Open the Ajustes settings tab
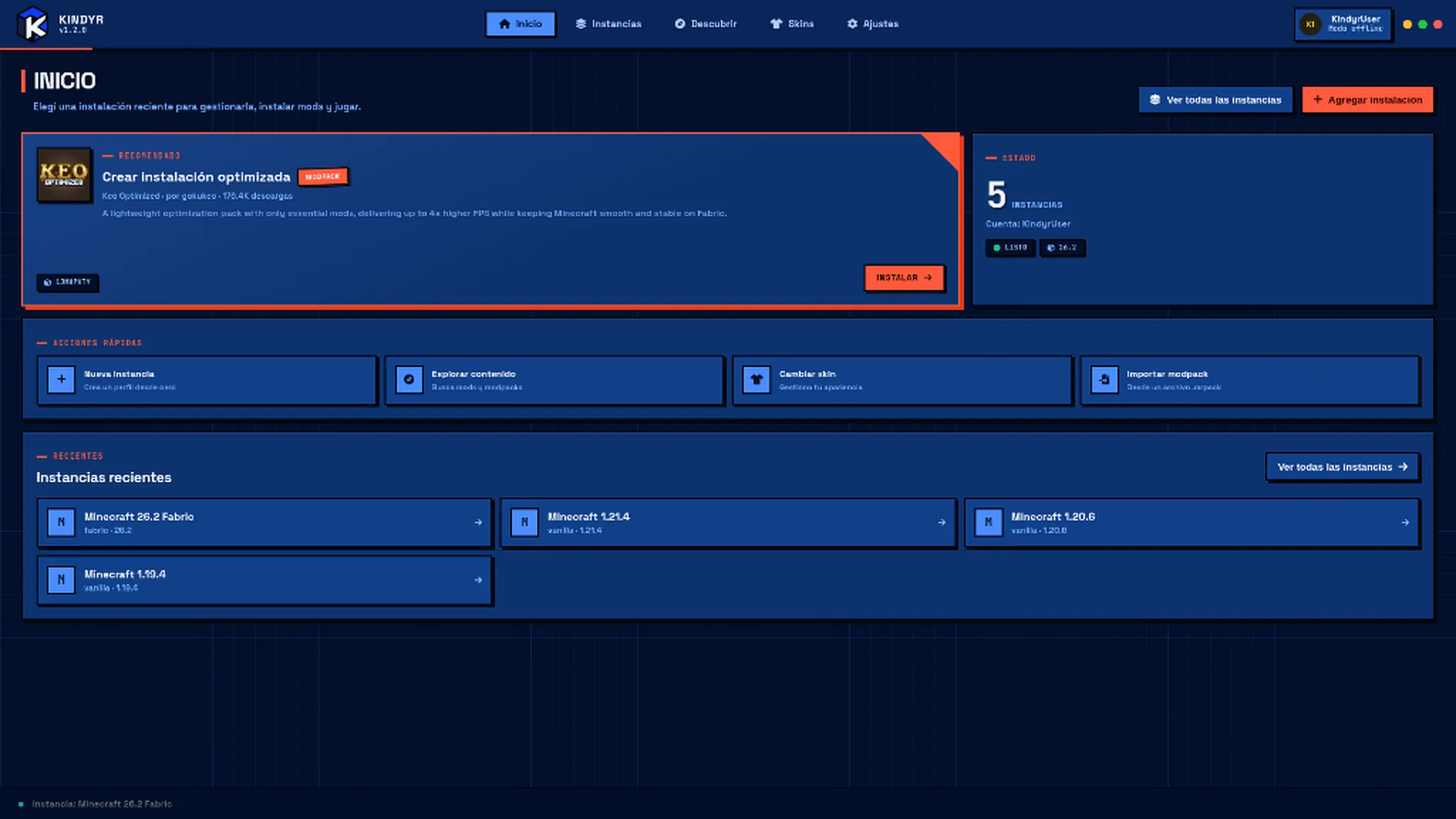The image size is (1456, 819). pos(873,24)
